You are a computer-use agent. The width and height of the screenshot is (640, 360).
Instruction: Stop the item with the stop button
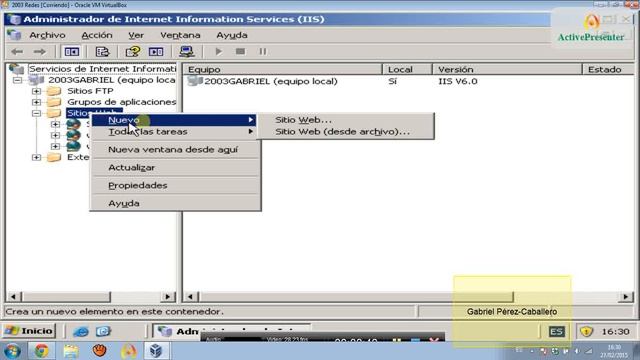(240, 51)
